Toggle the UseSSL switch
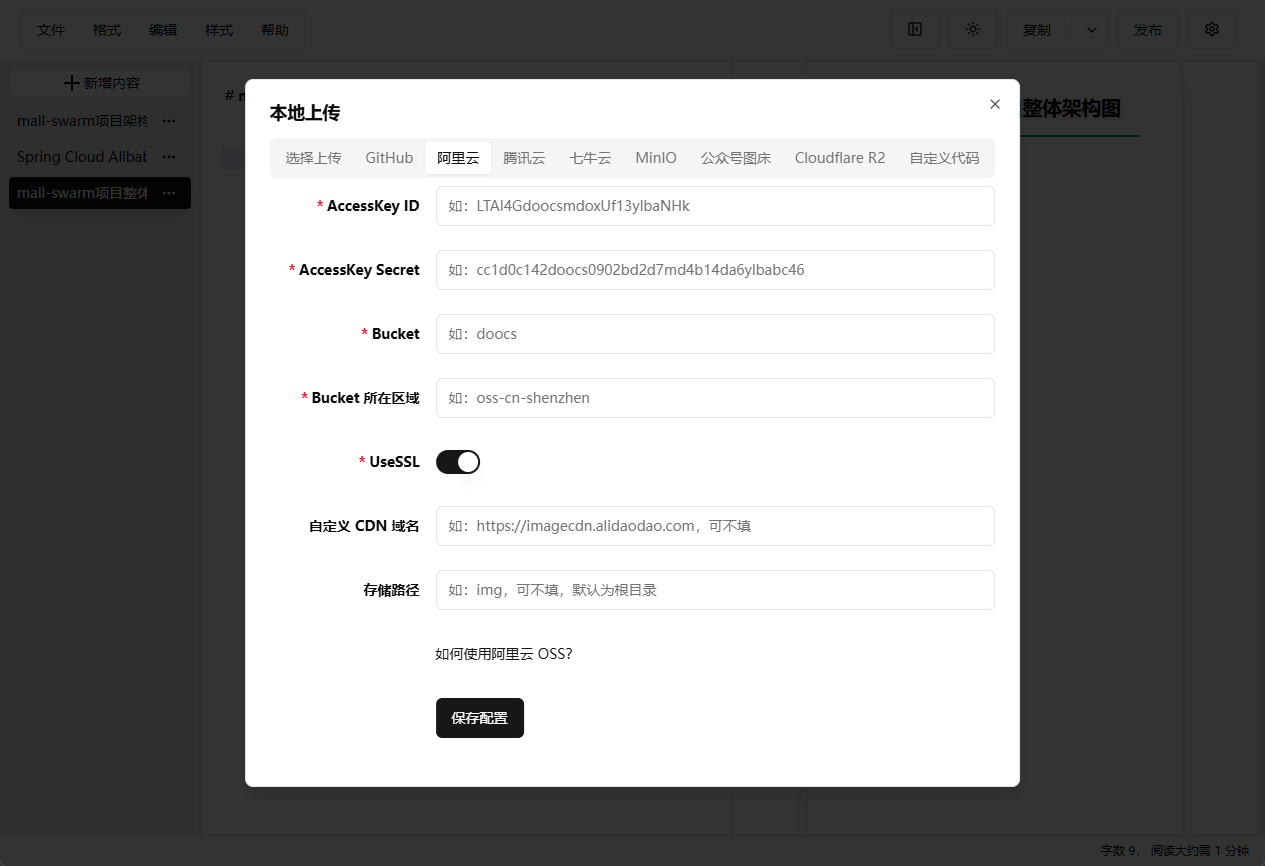Image resolution: width=1265 pixels, height=866 pixels. (x=458, y=462)
